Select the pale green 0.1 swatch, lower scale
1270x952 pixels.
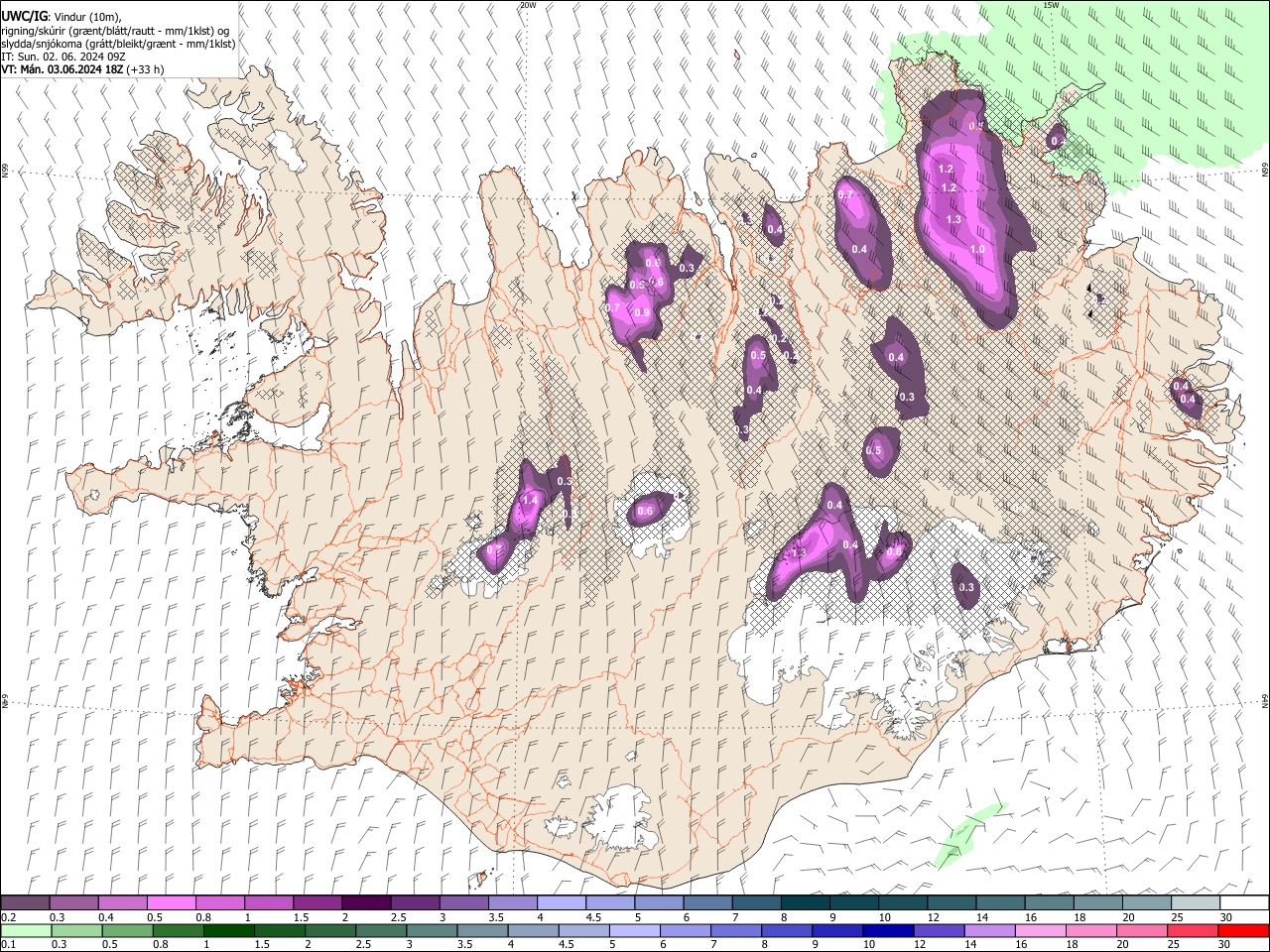click(x=27, y=931)
